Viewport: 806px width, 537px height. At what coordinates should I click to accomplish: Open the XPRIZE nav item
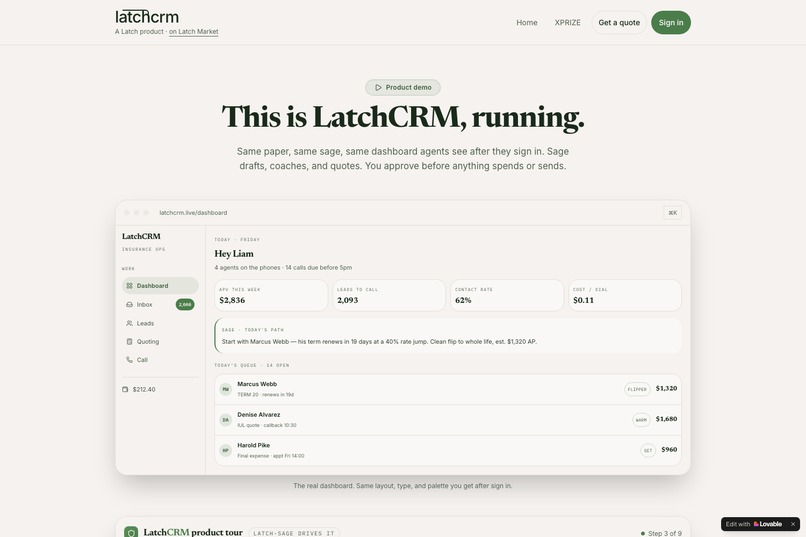coord(567,23)
